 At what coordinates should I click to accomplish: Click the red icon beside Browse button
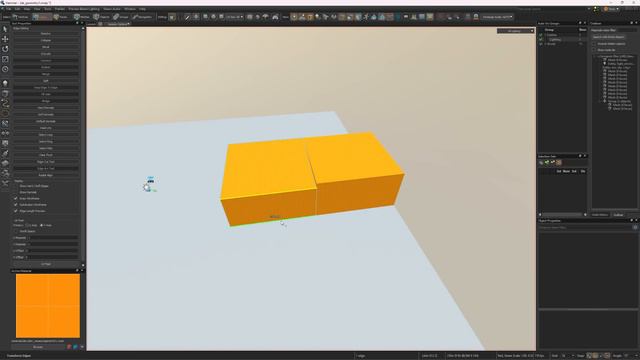tap(69, 347)
